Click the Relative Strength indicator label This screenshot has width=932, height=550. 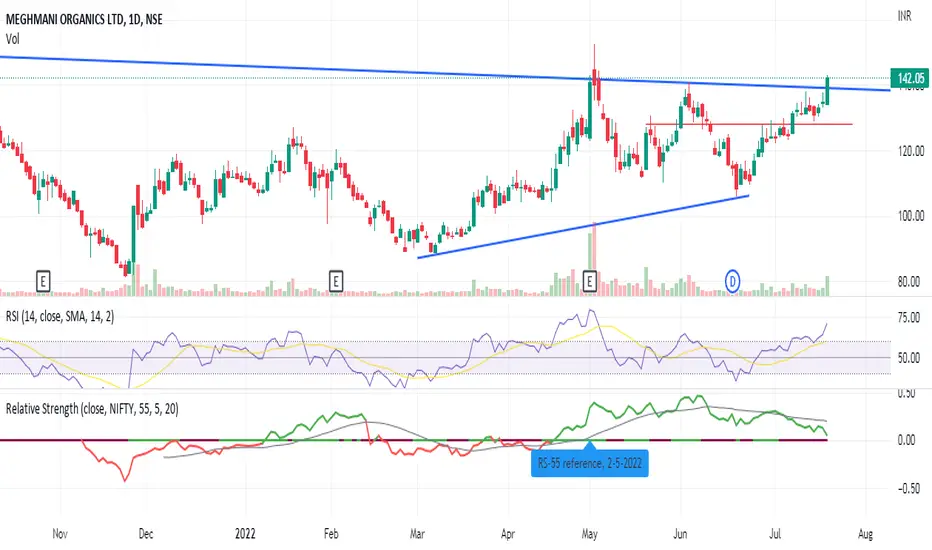coord(92,409)
